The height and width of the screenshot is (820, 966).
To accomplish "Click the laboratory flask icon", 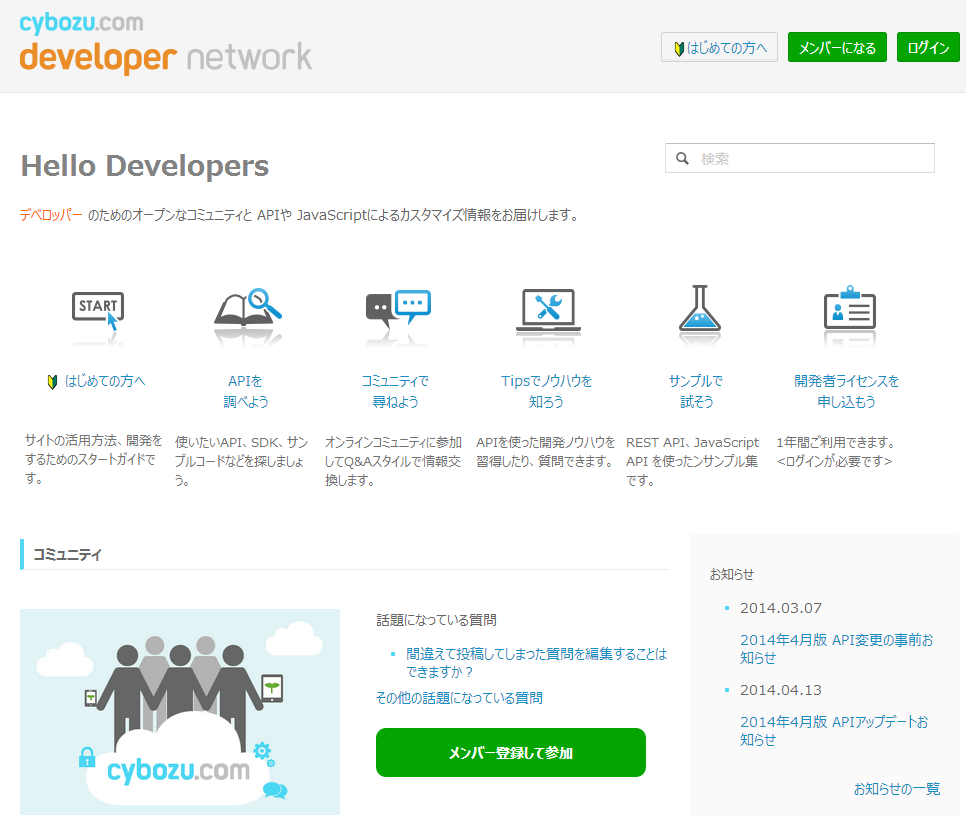I will click(x=699, y=308).
